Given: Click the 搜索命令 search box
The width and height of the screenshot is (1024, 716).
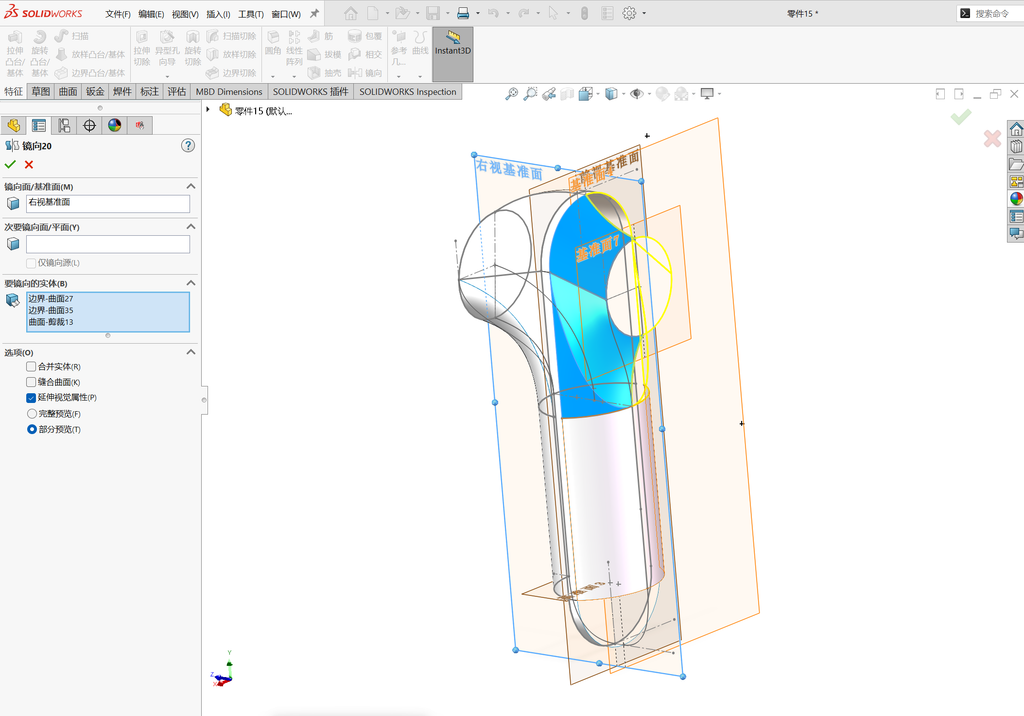Looking at the screenshot, I should point(991,13).
